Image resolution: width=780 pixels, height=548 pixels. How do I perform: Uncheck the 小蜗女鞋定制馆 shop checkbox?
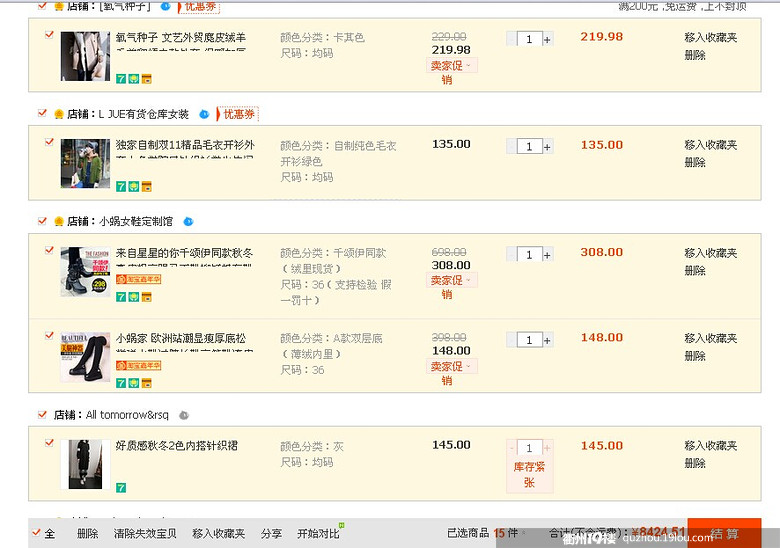click(x=42, y=221)
